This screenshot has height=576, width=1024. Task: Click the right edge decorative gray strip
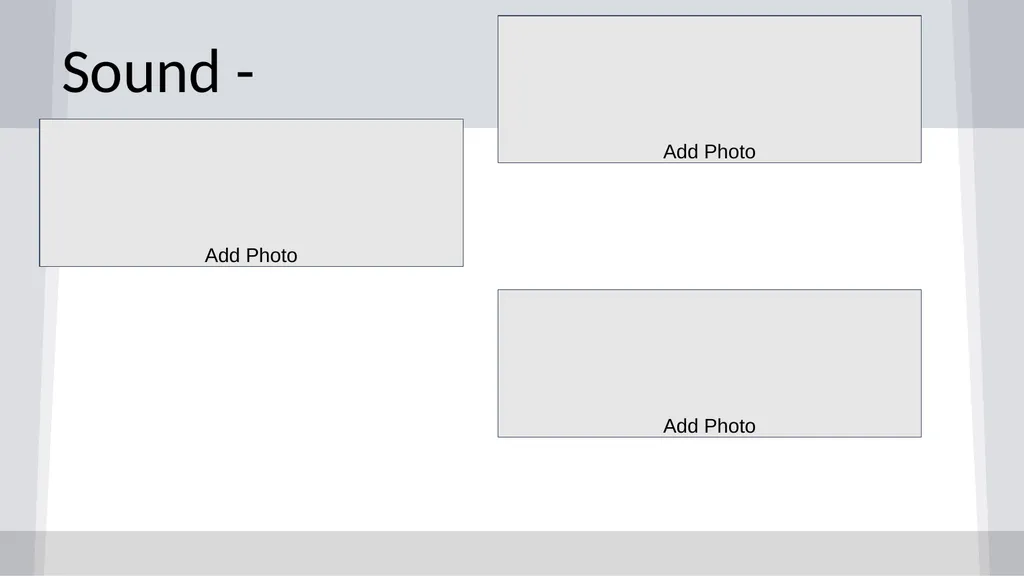tap(1002, 327)
